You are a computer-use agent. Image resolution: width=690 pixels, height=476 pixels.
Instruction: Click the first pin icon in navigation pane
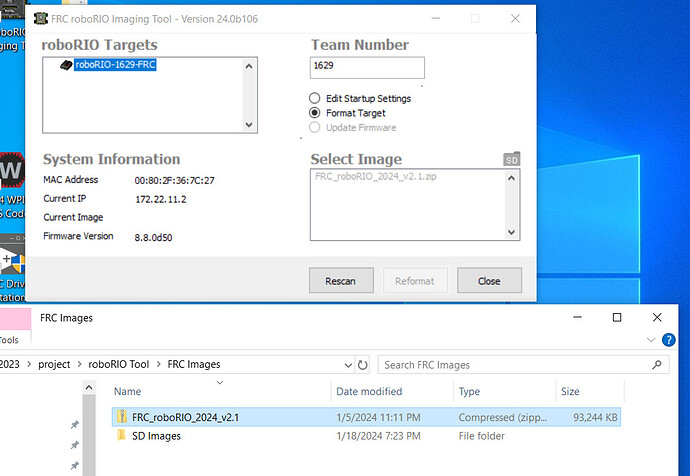pos(75,425)
